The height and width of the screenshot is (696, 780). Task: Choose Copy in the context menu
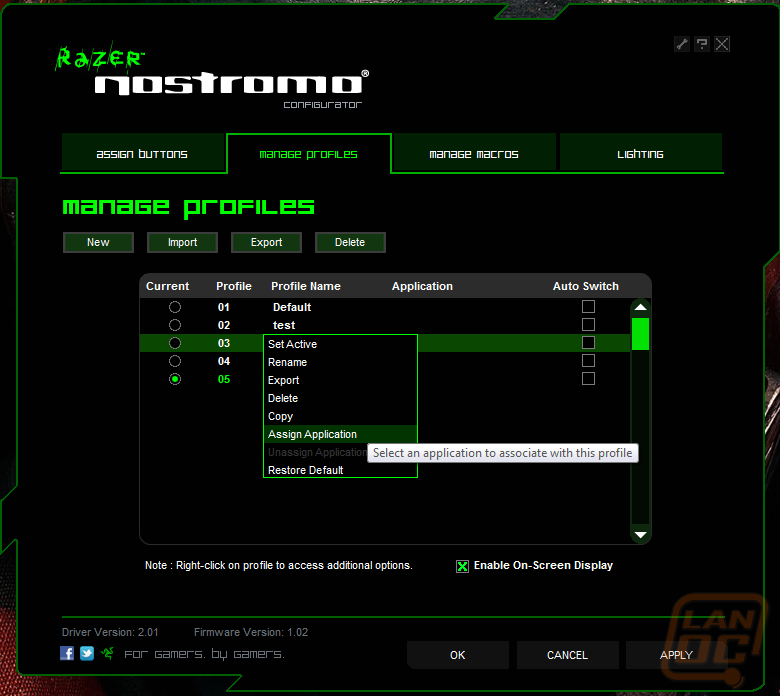(x=340, y=416)
